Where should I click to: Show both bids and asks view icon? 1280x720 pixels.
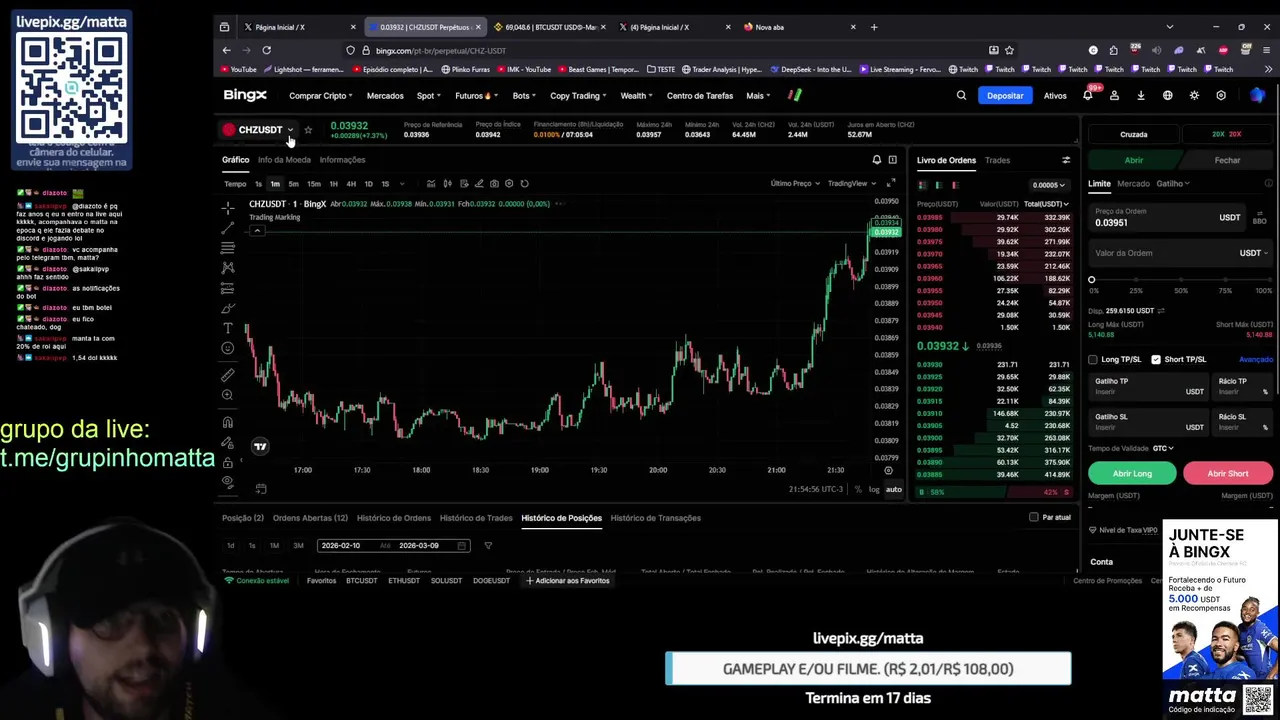tap(922, 185)
